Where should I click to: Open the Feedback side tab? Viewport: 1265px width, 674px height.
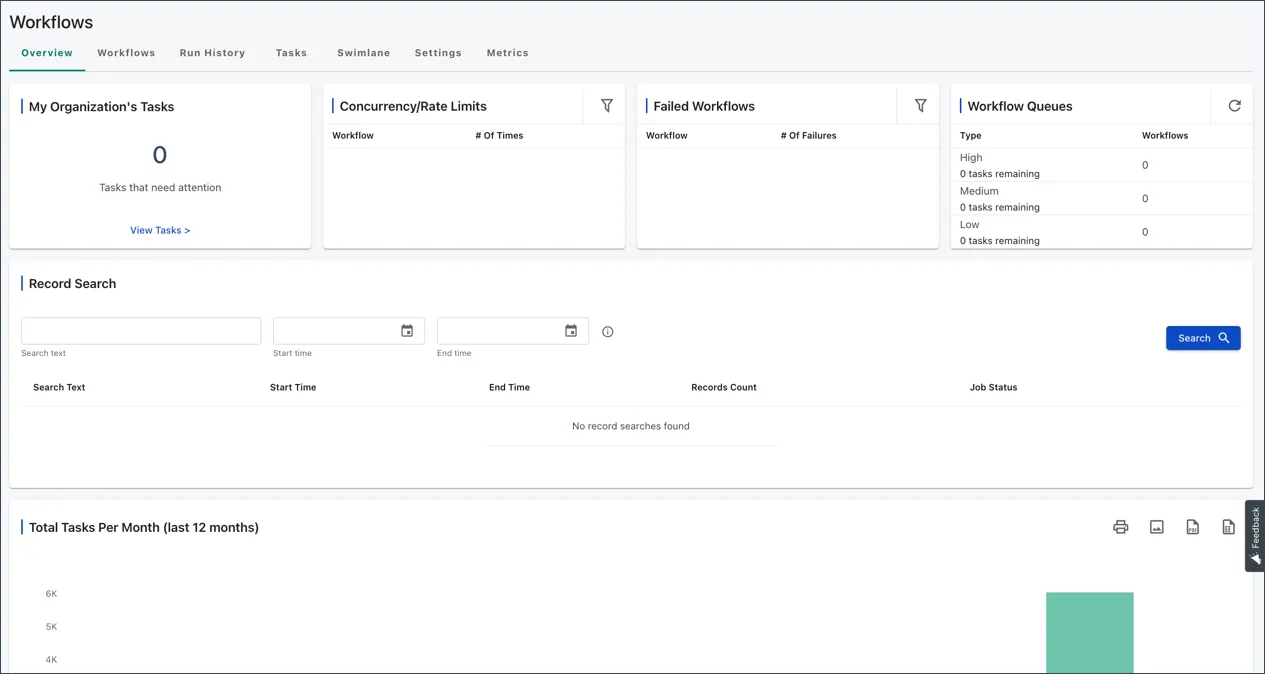pos(1255,536)
